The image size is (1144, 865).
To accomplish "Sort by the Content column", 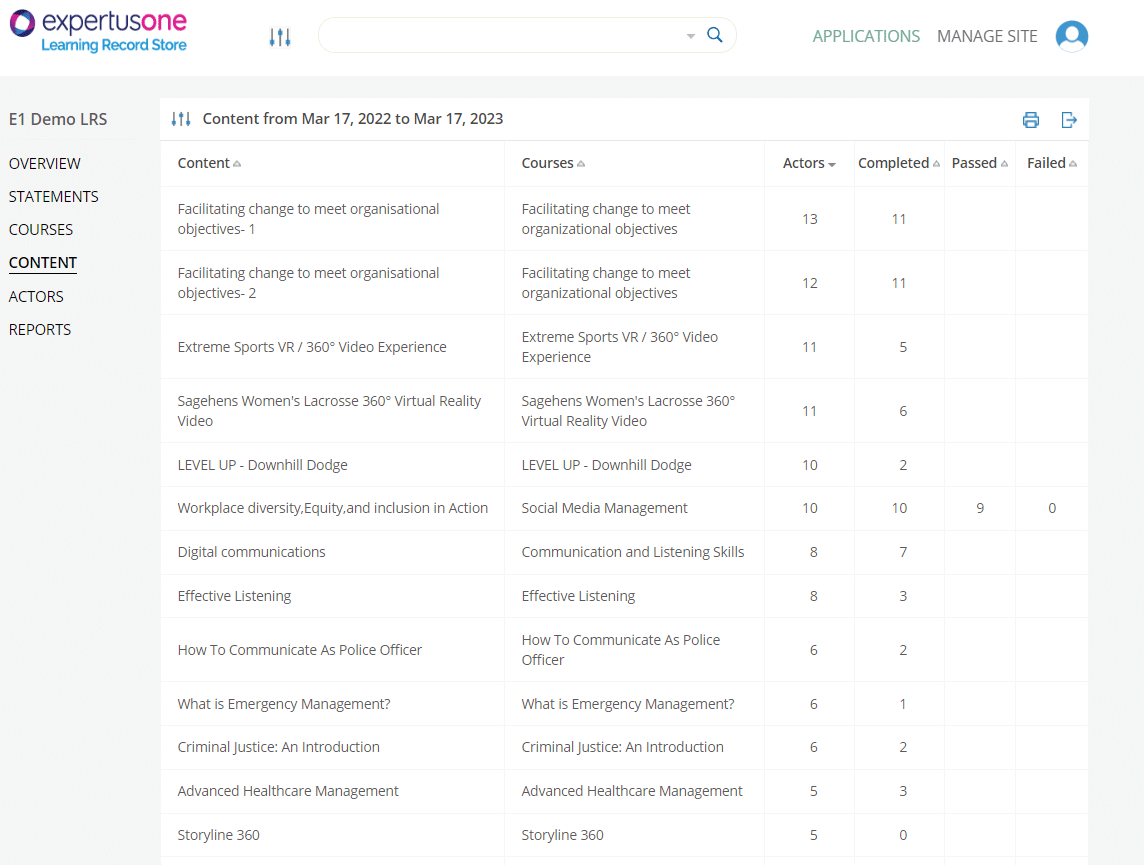I will pos(209,163).
